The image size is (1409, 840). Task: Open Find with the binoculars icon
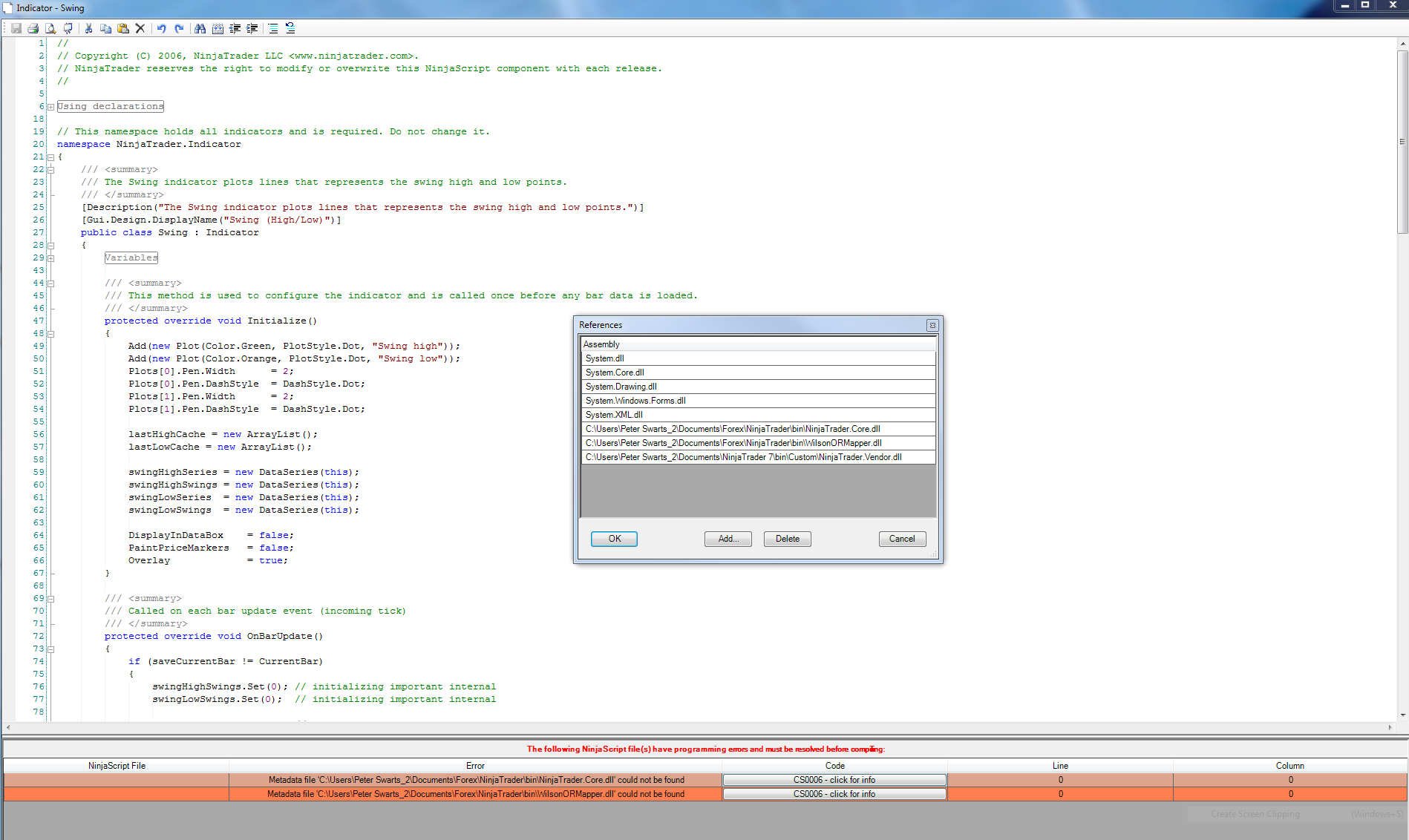tap(200, 28)
